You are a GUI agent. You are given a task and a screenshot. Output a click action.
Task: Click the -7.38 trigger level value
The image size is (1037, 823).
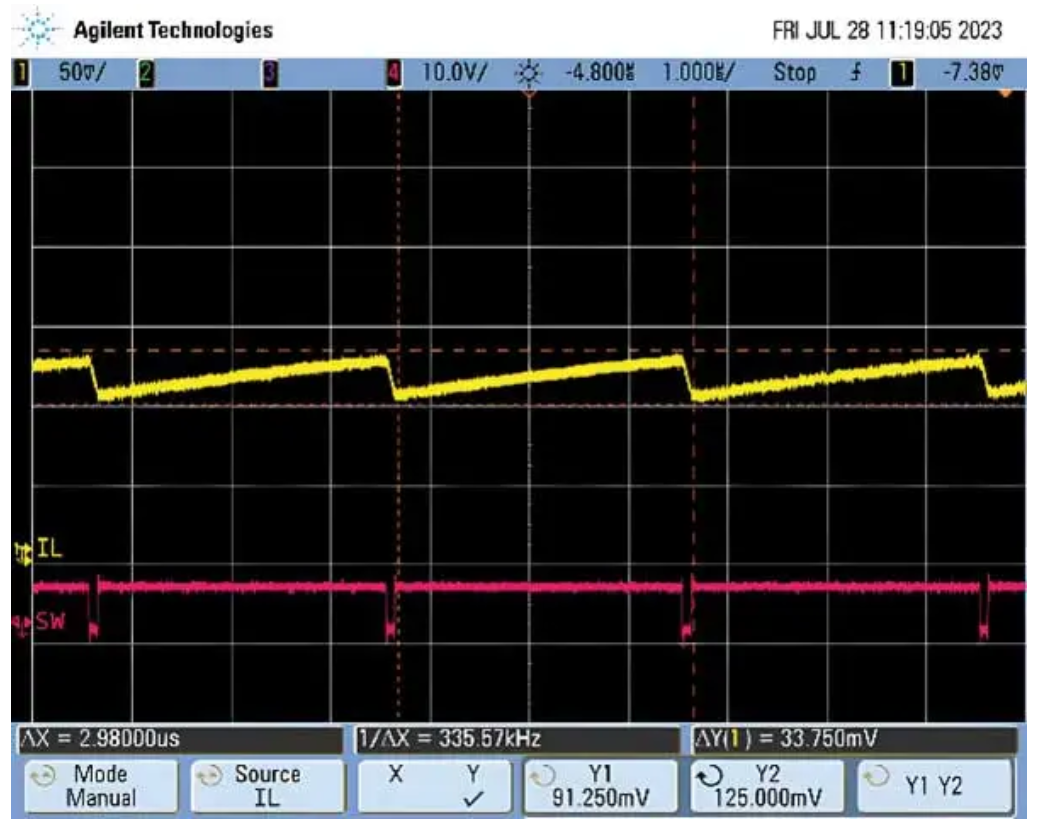click(x=972, y=72)
